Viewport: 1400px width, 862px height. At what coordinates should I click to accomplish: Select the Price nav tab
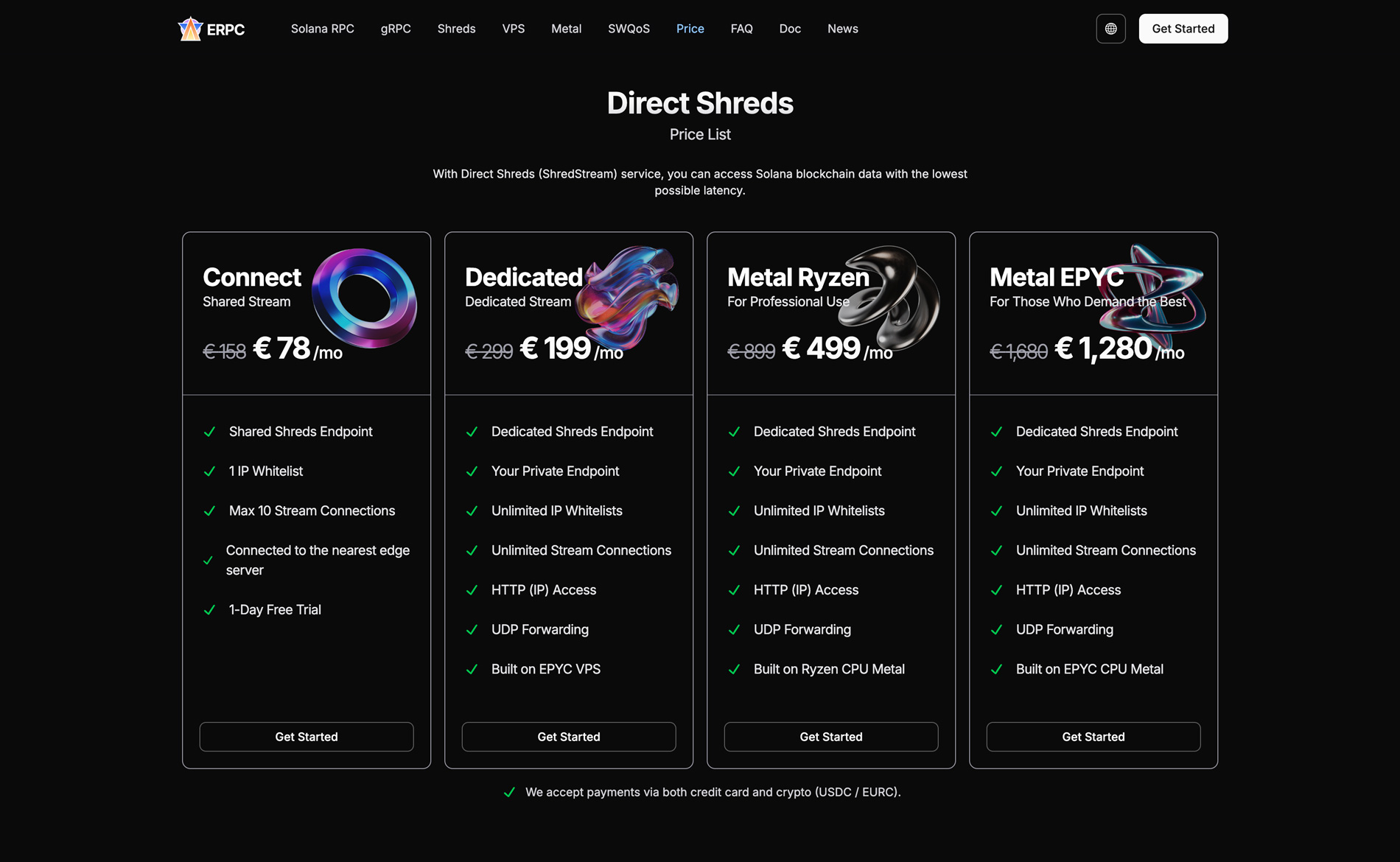click(x=690, y=29)
